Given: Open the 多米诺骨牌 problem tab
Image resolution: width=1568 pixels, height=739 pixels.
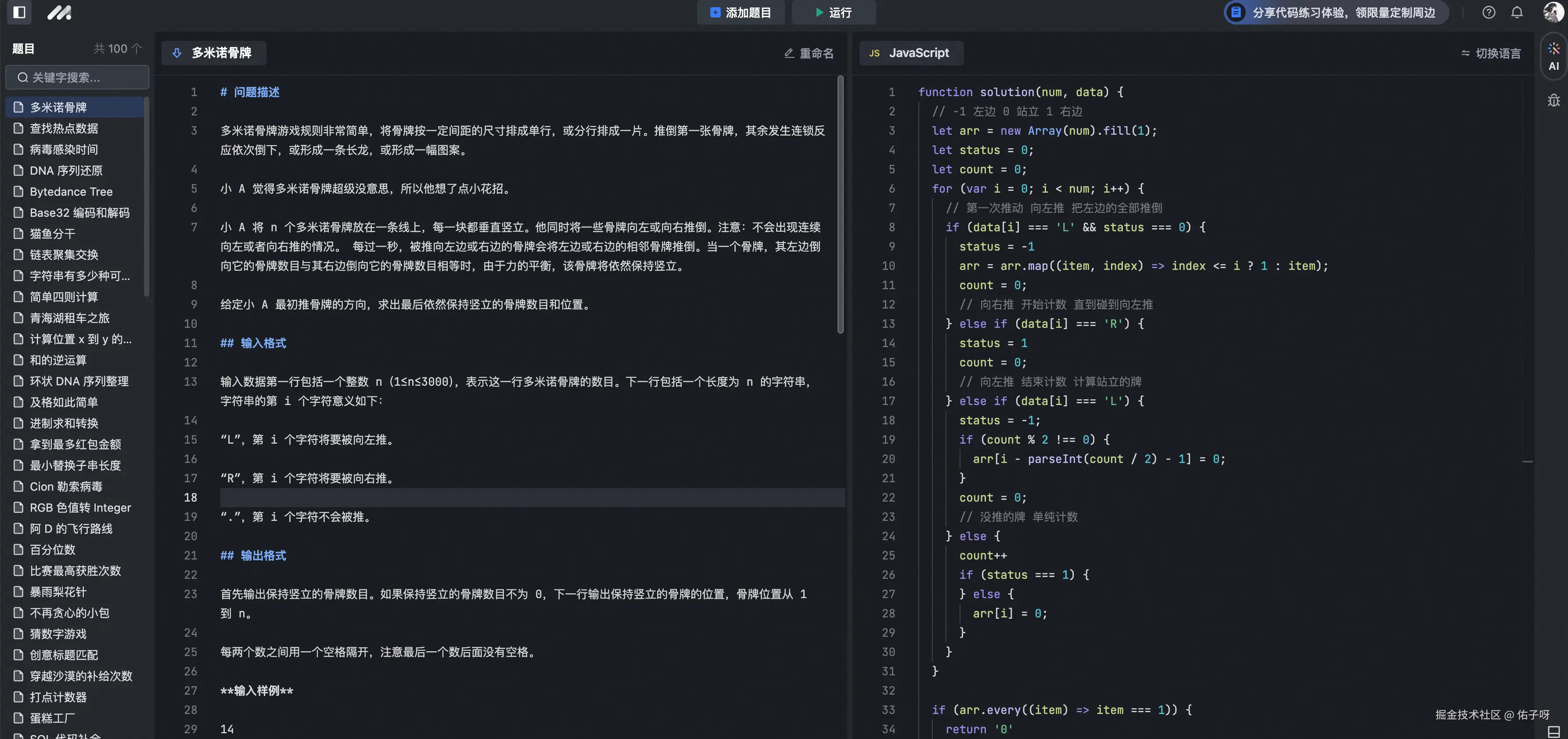Looking at the screenshot, I should 221,53.
